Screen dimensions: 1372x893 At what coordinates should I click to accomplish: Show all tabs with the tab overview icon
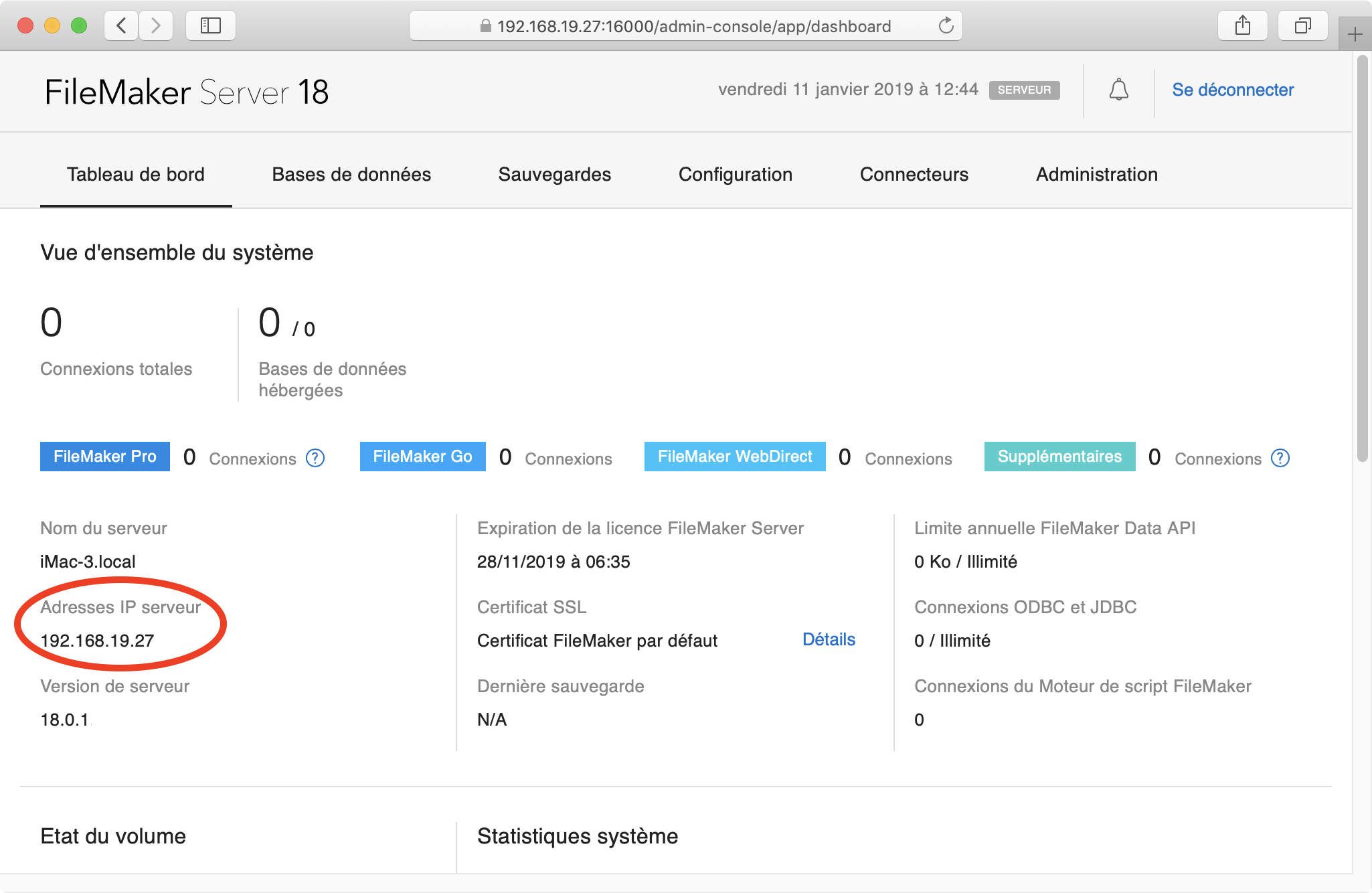point(1302,26)
